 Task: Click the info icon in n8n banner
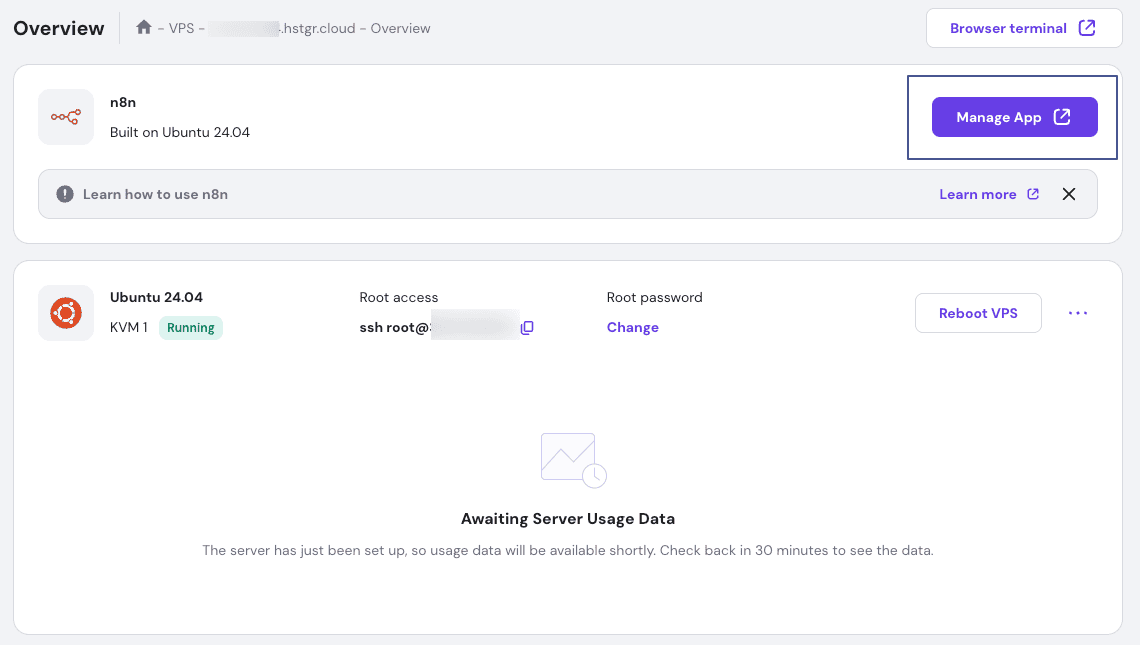[65, 194]
